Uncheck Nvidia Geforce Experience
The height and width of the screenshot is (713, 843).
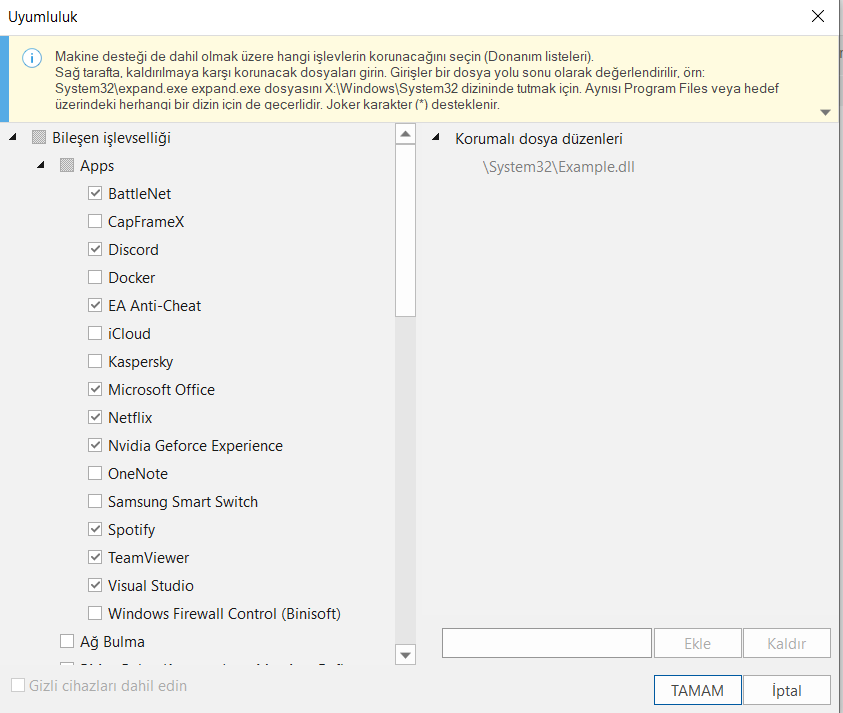95,445
